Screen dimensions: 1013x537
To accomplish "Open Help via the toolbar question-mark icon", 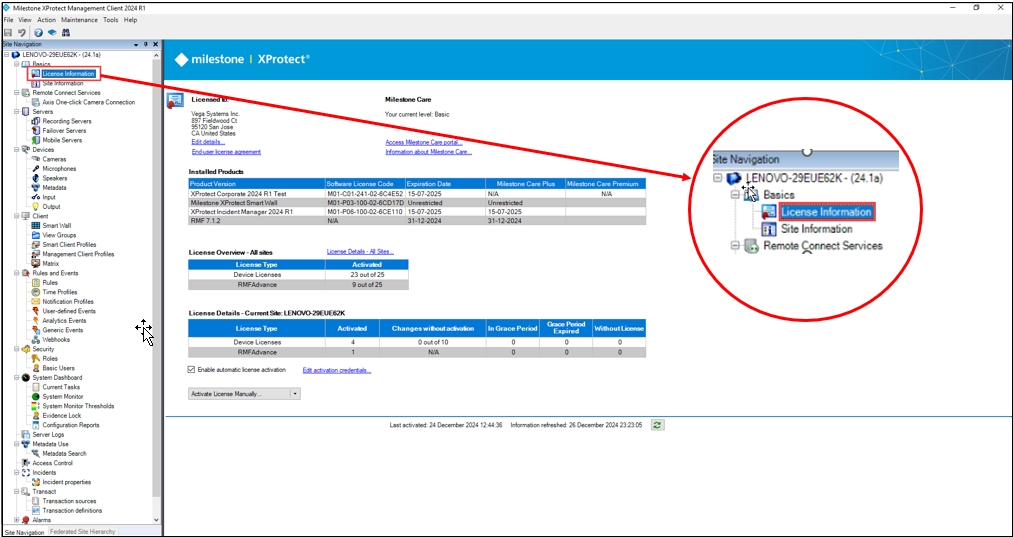I will 38,32.
